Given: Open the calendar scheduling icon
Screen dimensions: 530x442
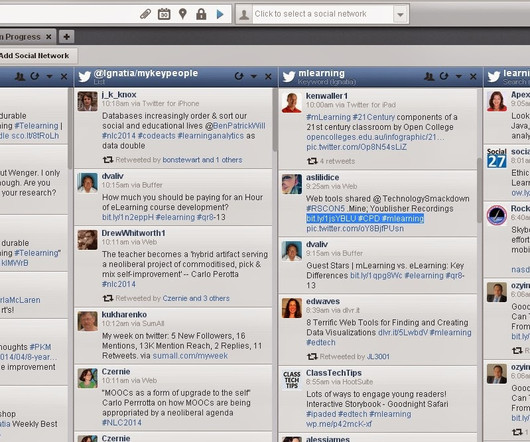Looking at the screenshot, I should 164,14.
